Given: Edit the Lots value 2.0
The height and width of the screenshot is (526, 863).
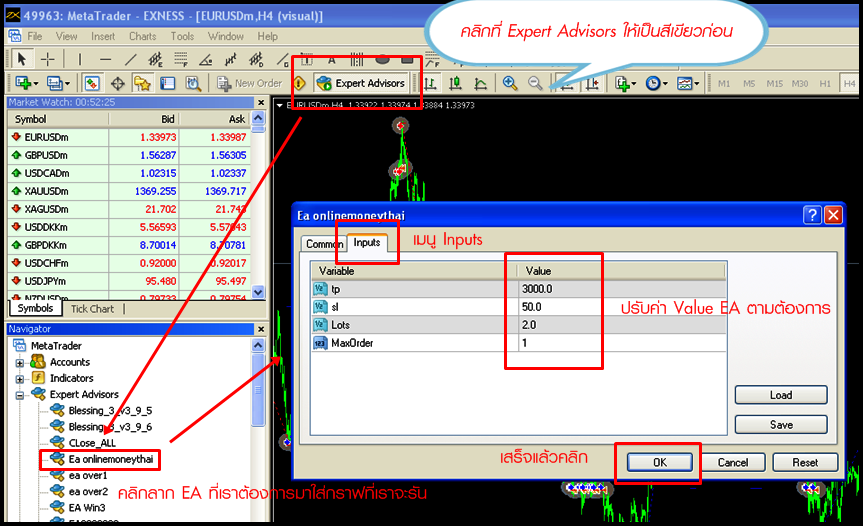Looking at the screenshot, I should [x=622, y=325].
